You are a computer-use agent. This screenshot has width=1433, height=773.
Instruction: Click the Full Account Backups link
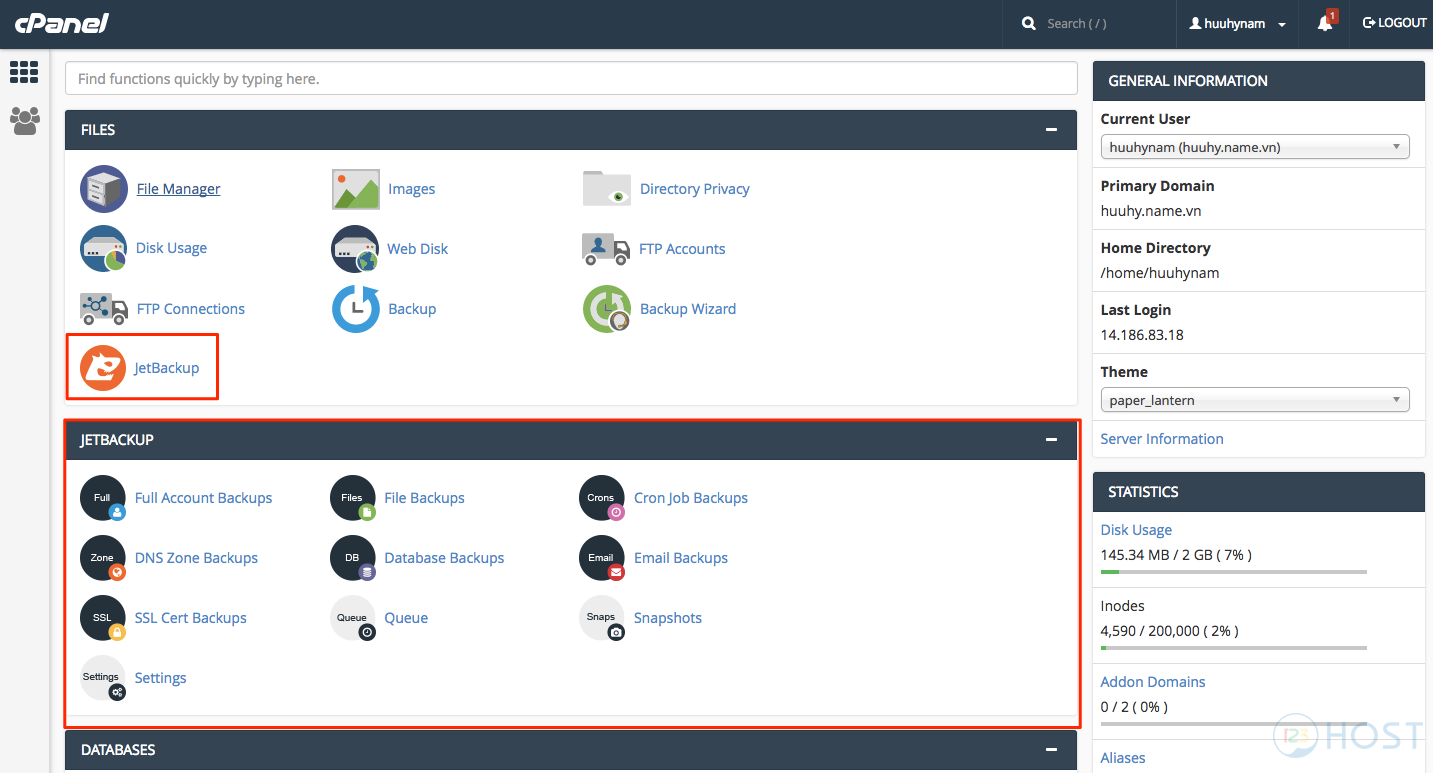click(x=203, y=498)
